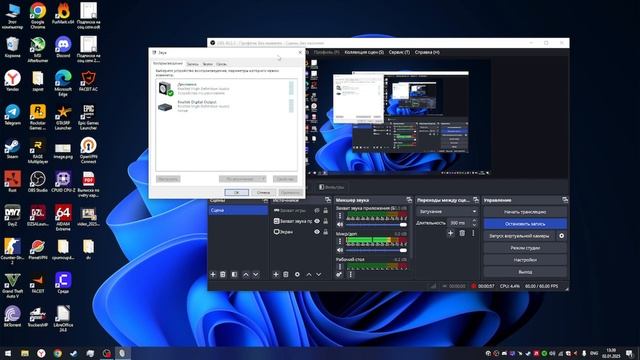Image resolution: width=640 pixels, height=360 pixels.
Task: Start the virtual camera
Action: [519, 236]
